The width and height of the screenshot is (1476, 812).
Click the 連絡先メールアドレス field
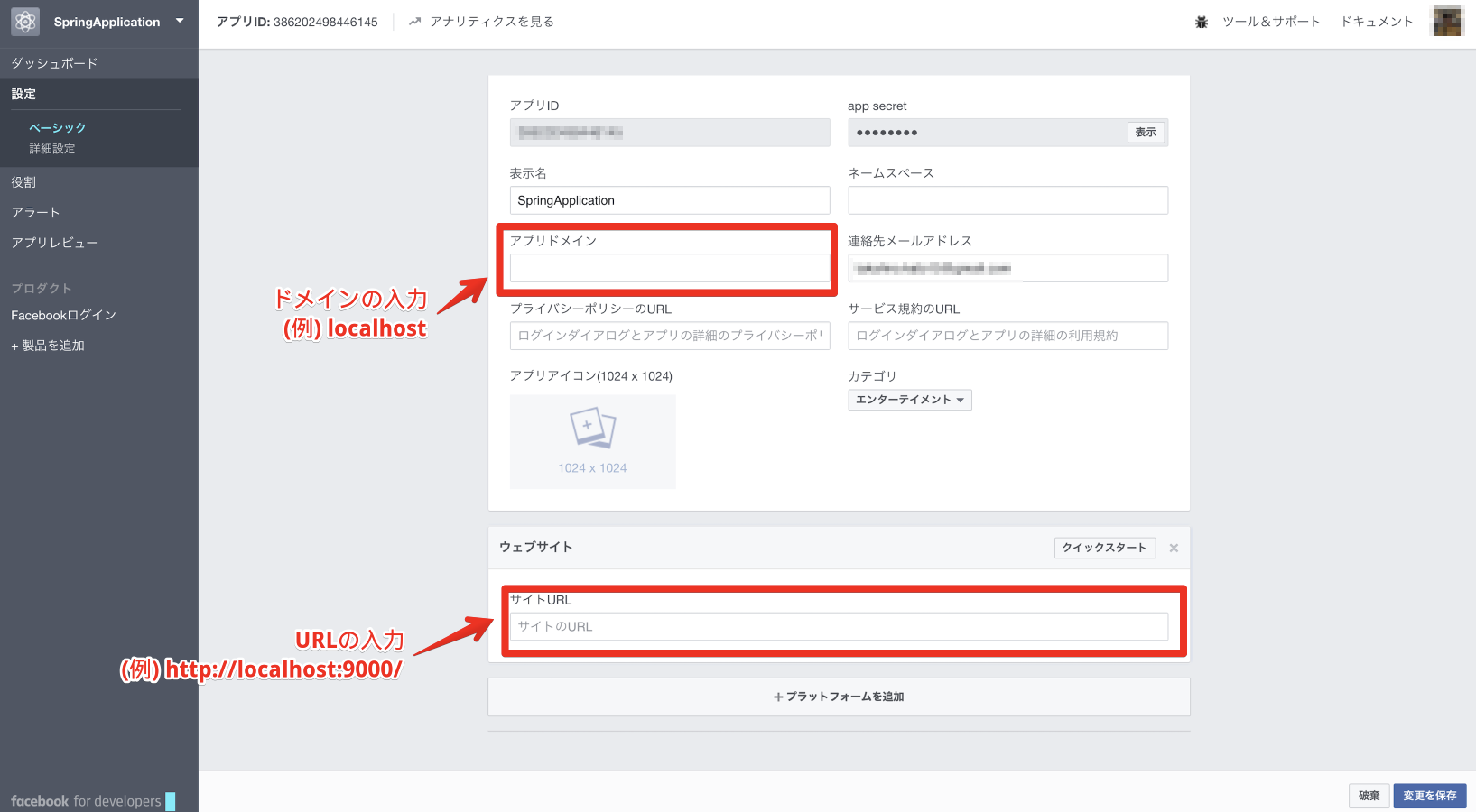(1007, 268)
